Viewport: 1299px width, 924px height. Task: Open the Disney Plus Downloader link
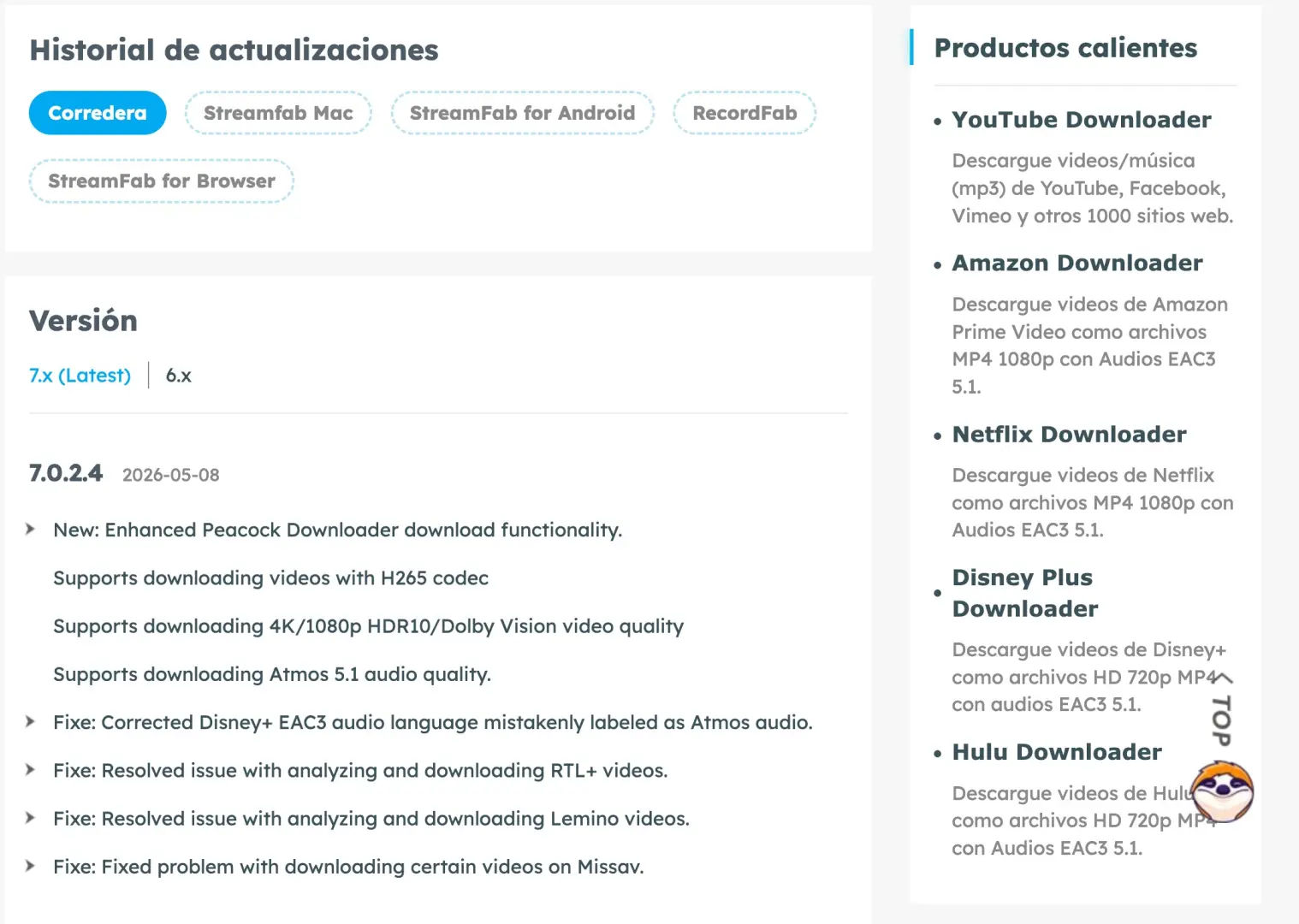click(1025, 593)
